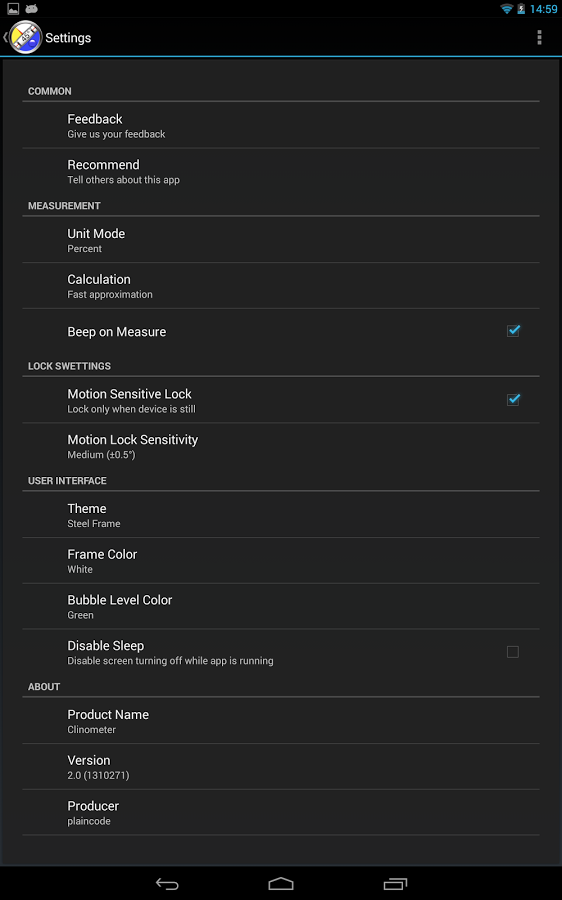Tap the Version entry
The width and height of the screenshot is (562, 900).
pyautogui.click(x=281, y=766)
